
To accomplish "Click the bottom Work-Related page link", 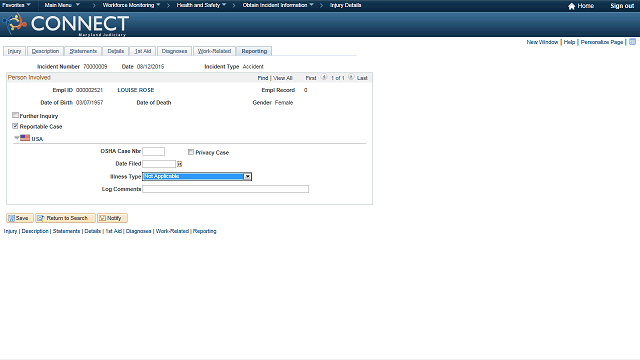I will click(x=172, y=231).
